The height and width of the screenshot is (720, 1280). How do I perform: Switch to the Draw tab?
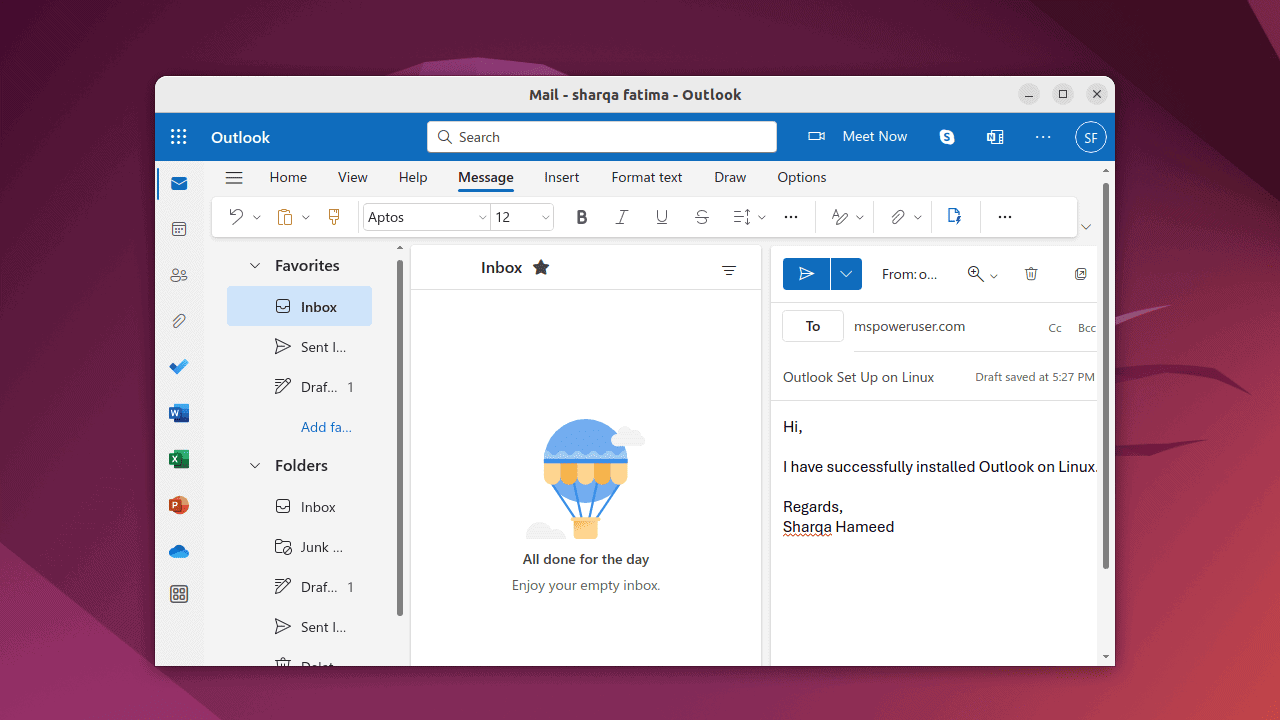point(730,177)
